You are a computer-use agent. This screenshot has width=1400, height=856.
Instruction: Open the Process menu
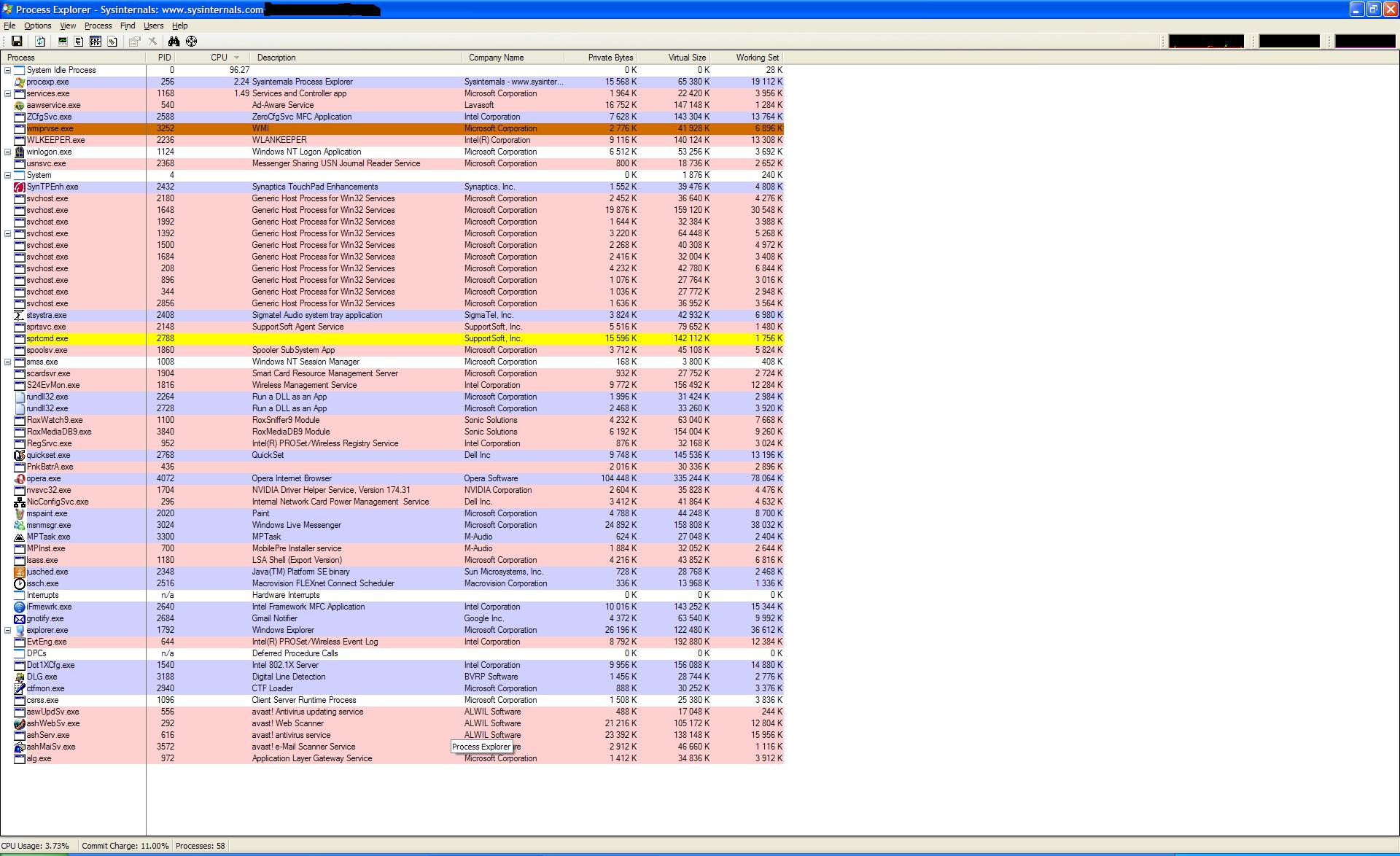[98, 26]
